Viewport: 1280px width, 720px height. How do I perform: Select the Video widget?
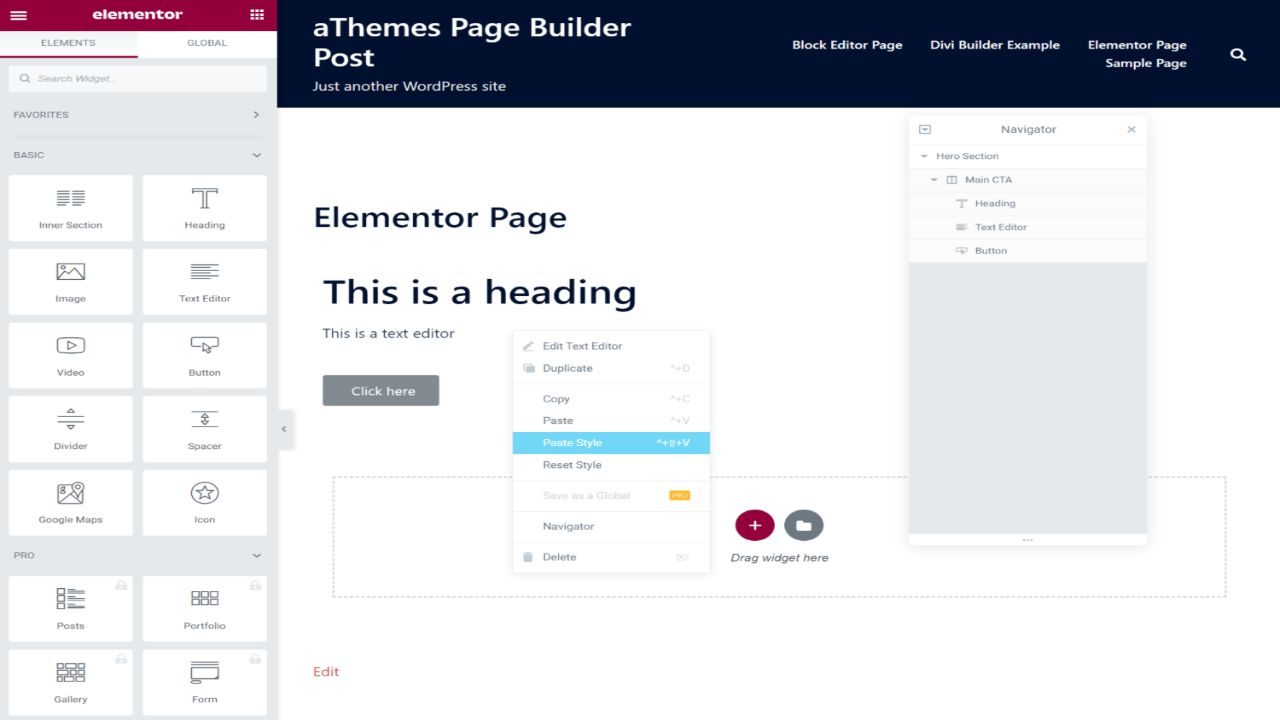pos(71,355)
